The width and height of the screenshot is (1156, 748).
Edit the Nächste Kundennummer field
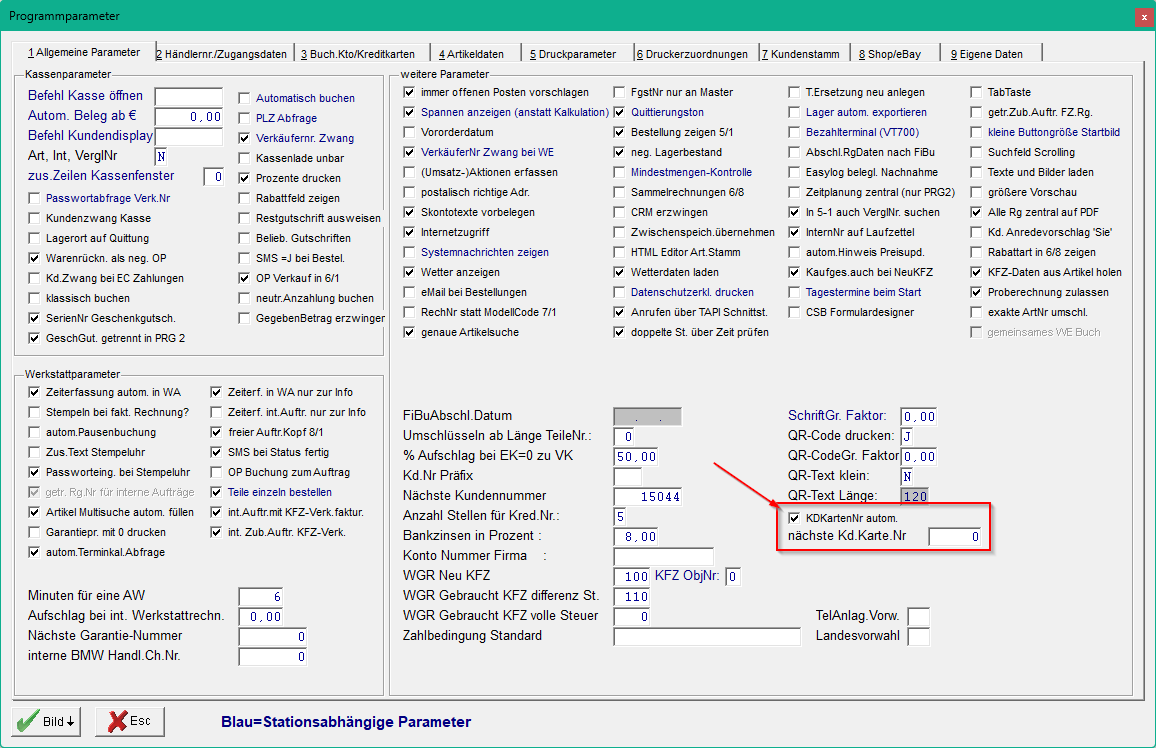point(647,496)
